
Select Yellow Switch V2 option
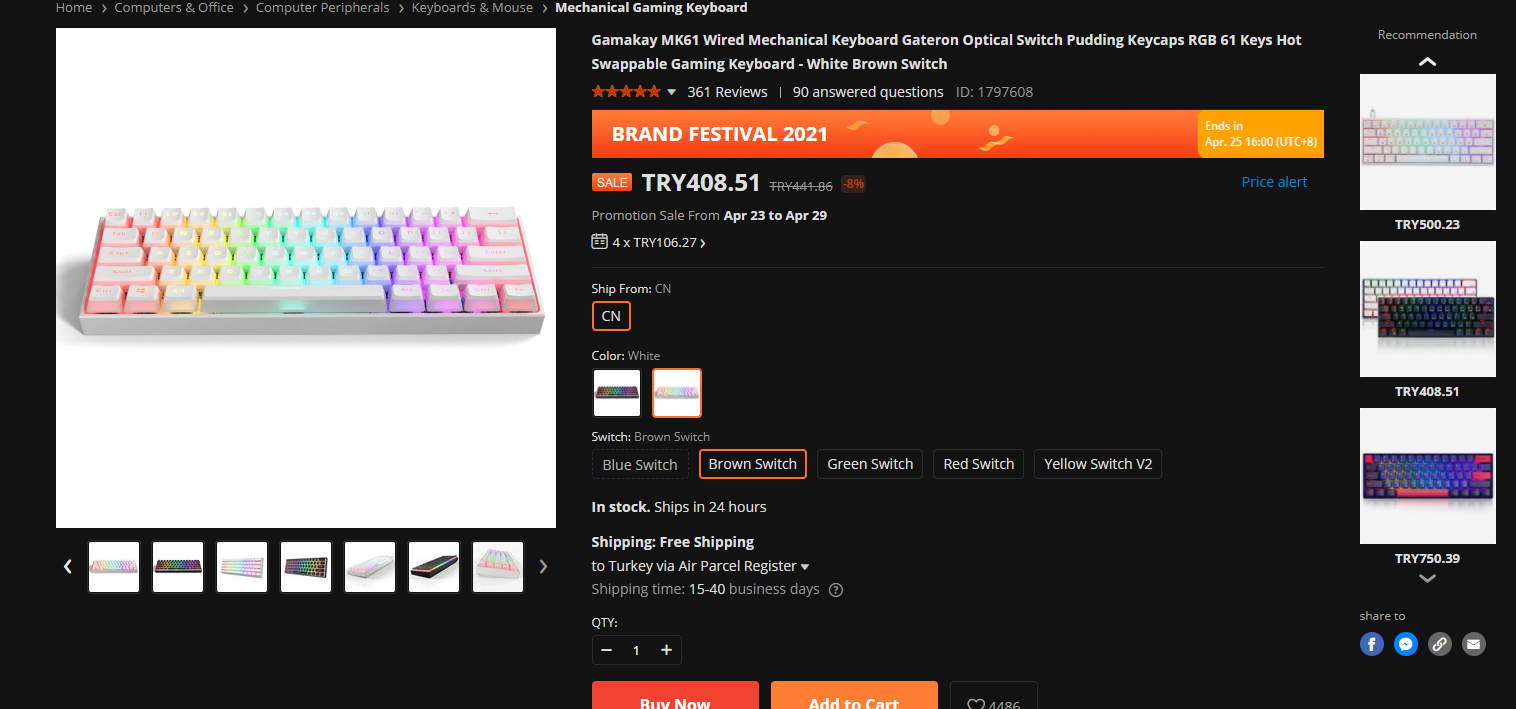(1098, 464)
